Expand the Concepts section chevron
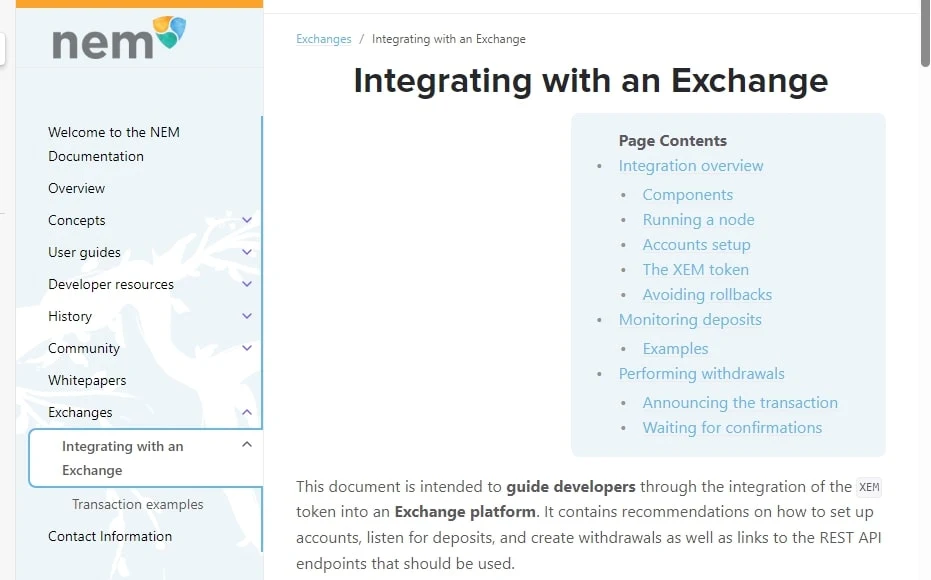Viewport: 931px width, 580px height. [x=247, y=220]
